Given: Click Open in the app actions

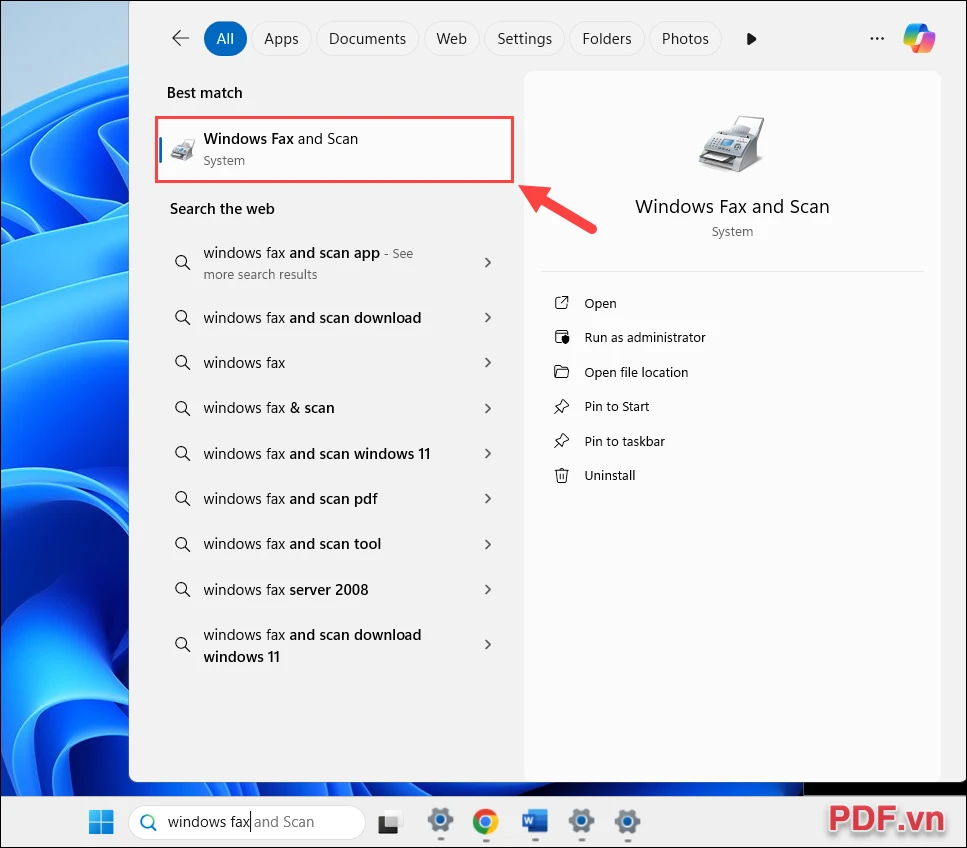Looking at the screenshot, I should (x=600, y=303).
